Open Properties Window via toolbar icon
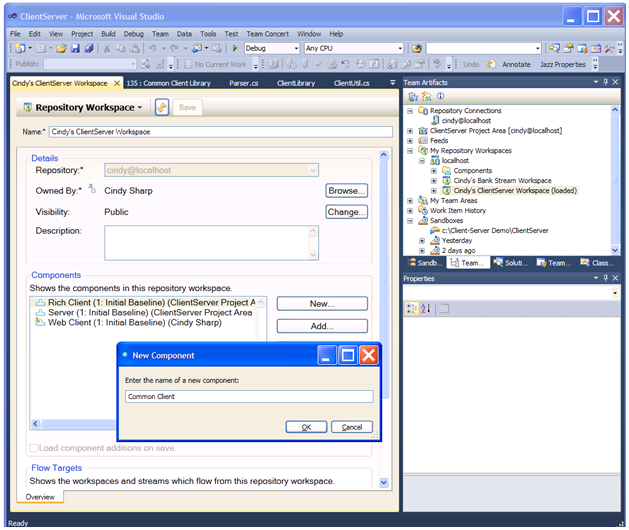Image resolution: width=629 pixels, height=530 pixels. pos(568,49)
